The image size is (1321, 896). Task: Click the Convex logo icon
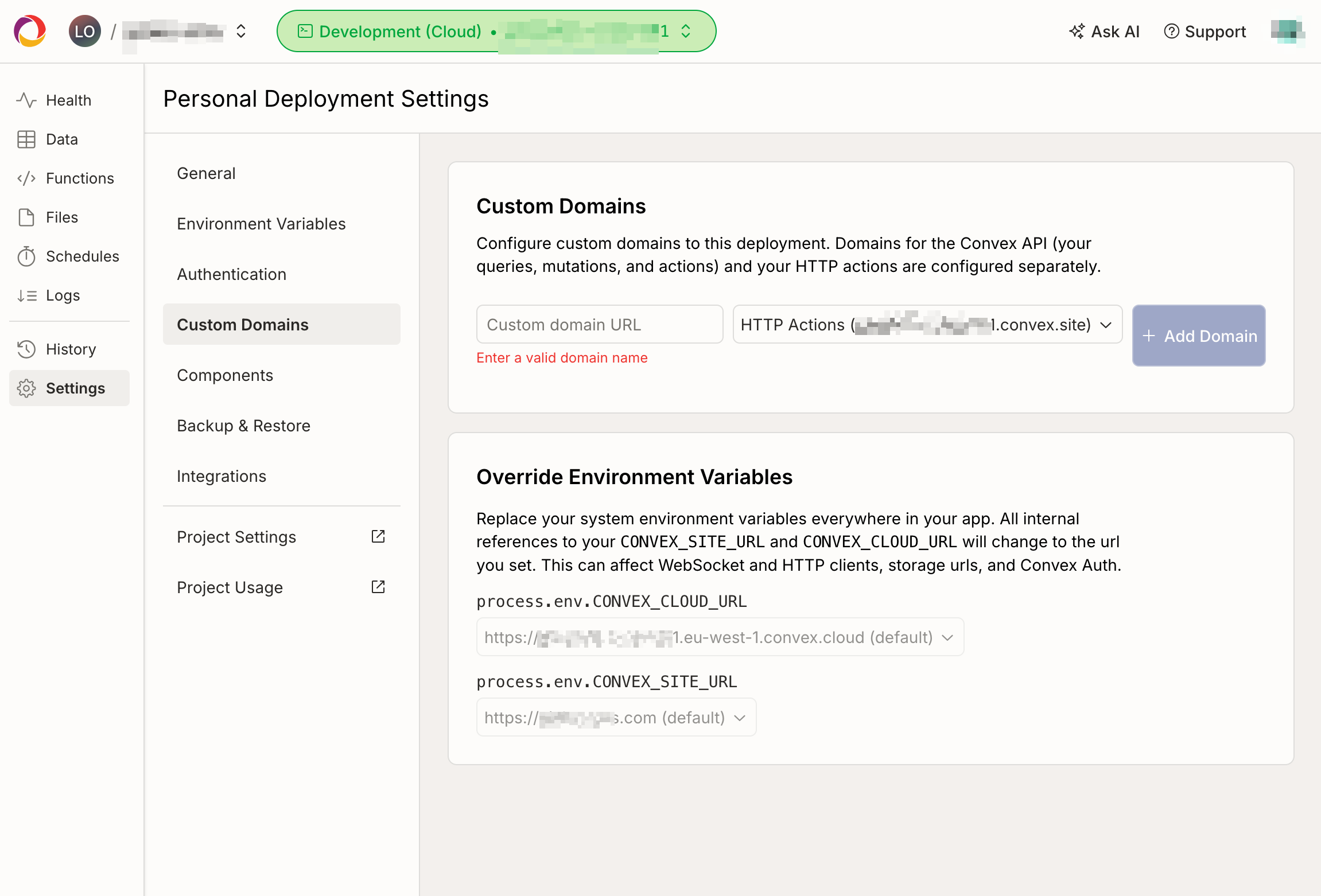30,31
